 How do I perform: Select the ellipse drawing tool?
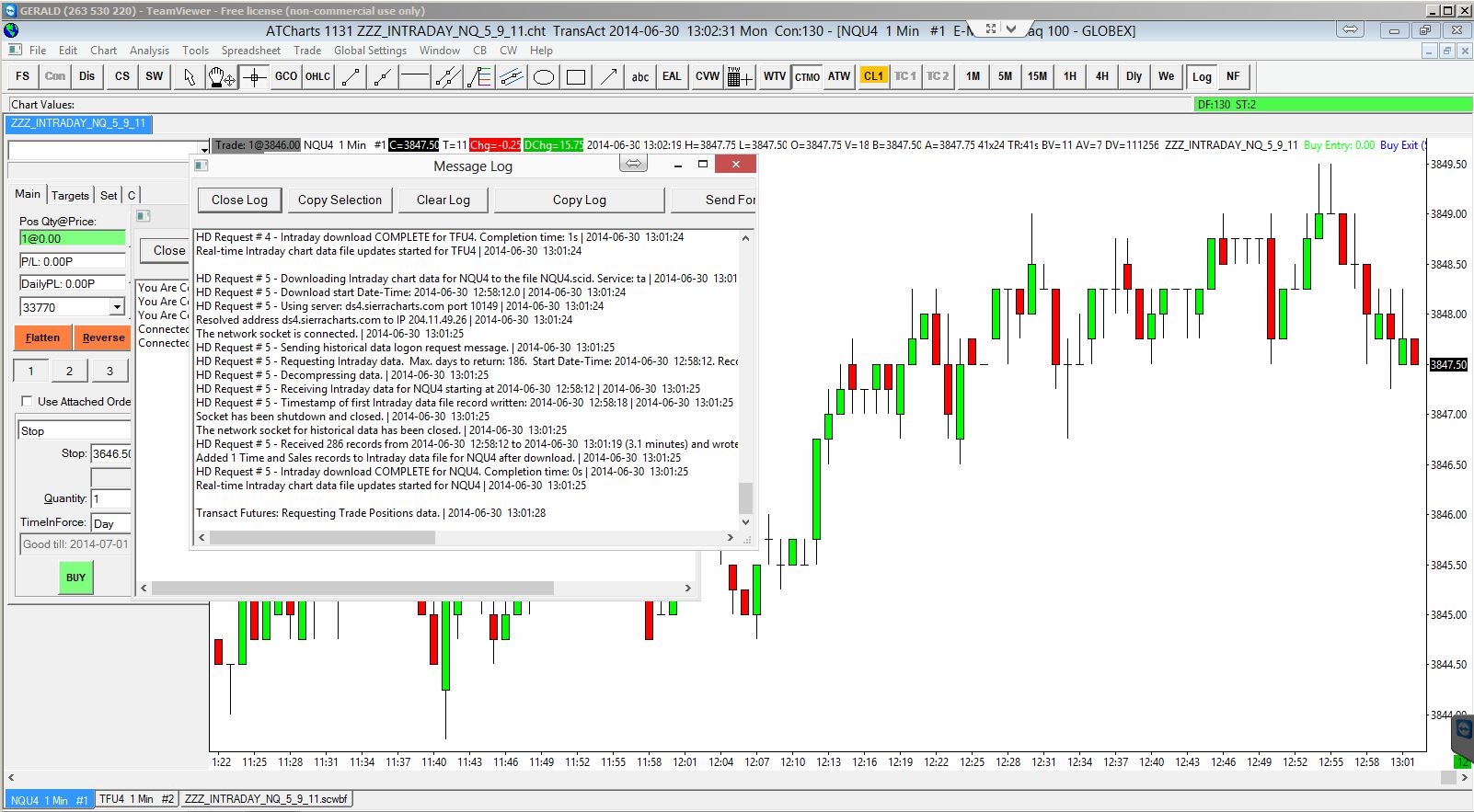point(544,76)
